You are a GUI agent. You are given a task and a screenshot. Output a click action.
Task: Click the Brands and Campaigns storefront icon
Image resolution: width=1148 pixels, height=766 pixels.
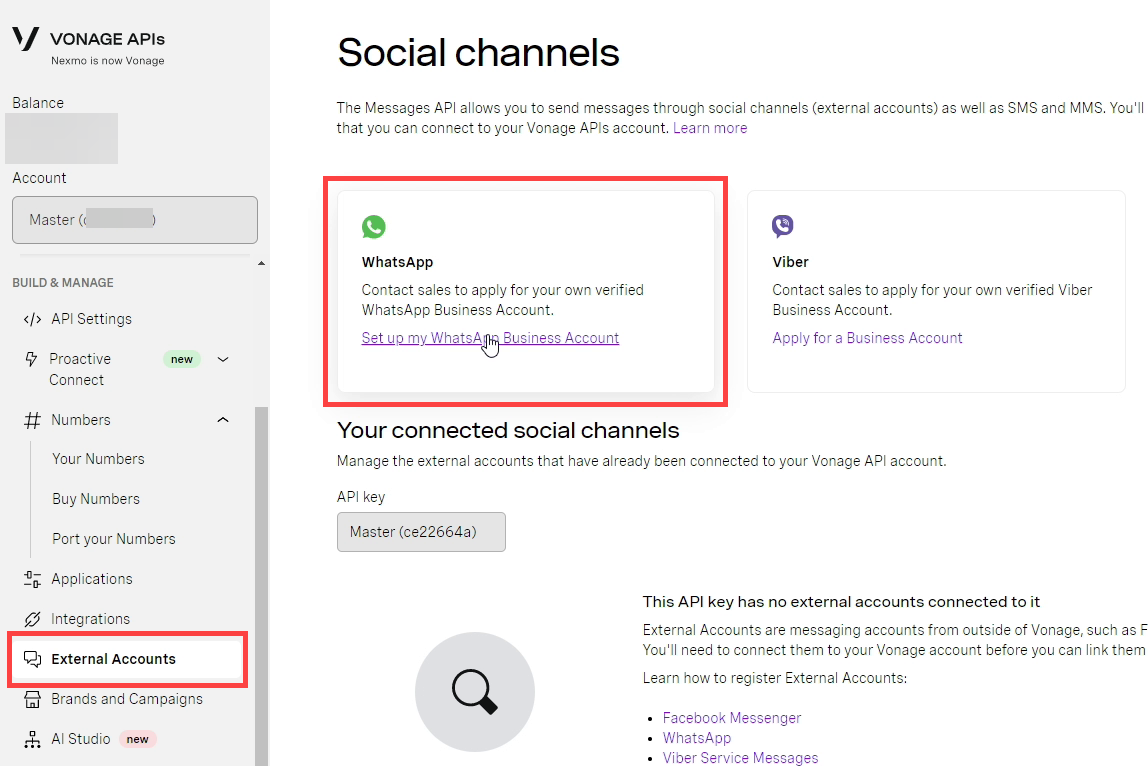(x=32, y=699)
